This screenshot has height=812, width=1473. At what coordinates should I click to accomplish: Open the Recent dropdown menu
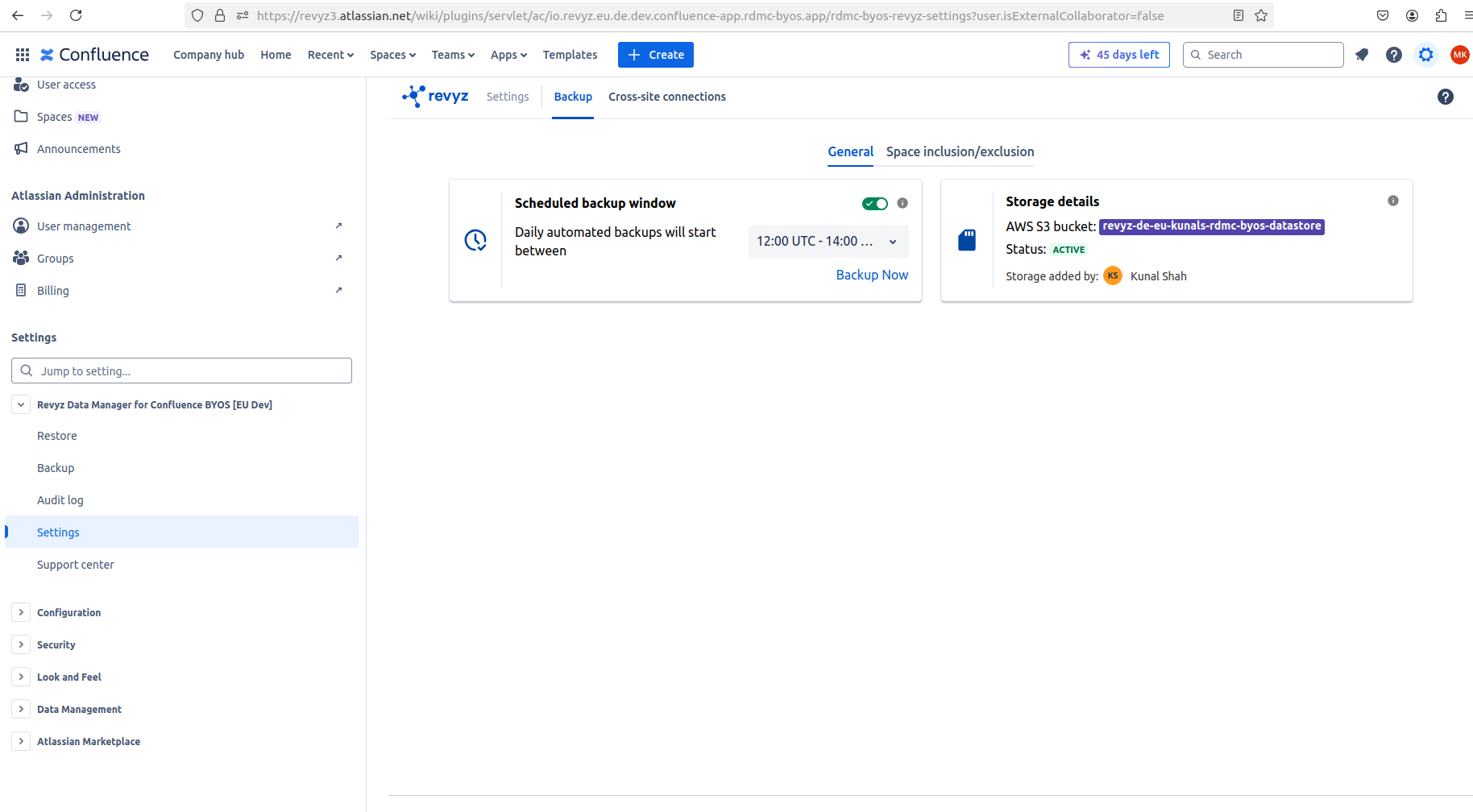click(330, 55)
